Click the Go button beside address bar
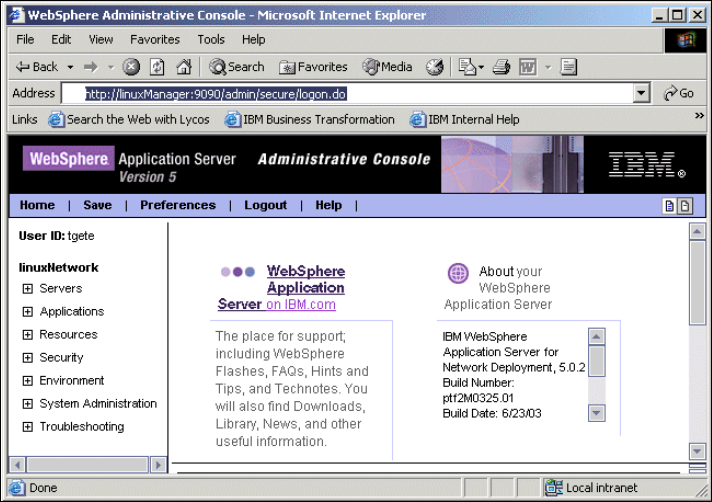Screen dimensions: 712x502 coord(678,93)
